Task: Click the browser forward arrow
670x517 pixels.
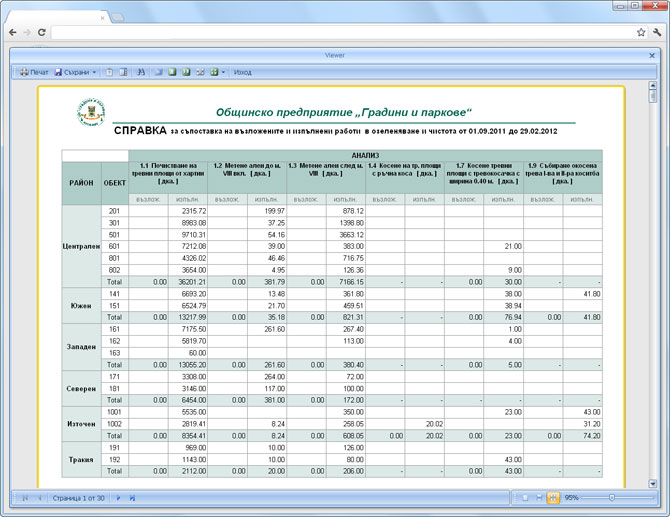Action: [27, 32]
